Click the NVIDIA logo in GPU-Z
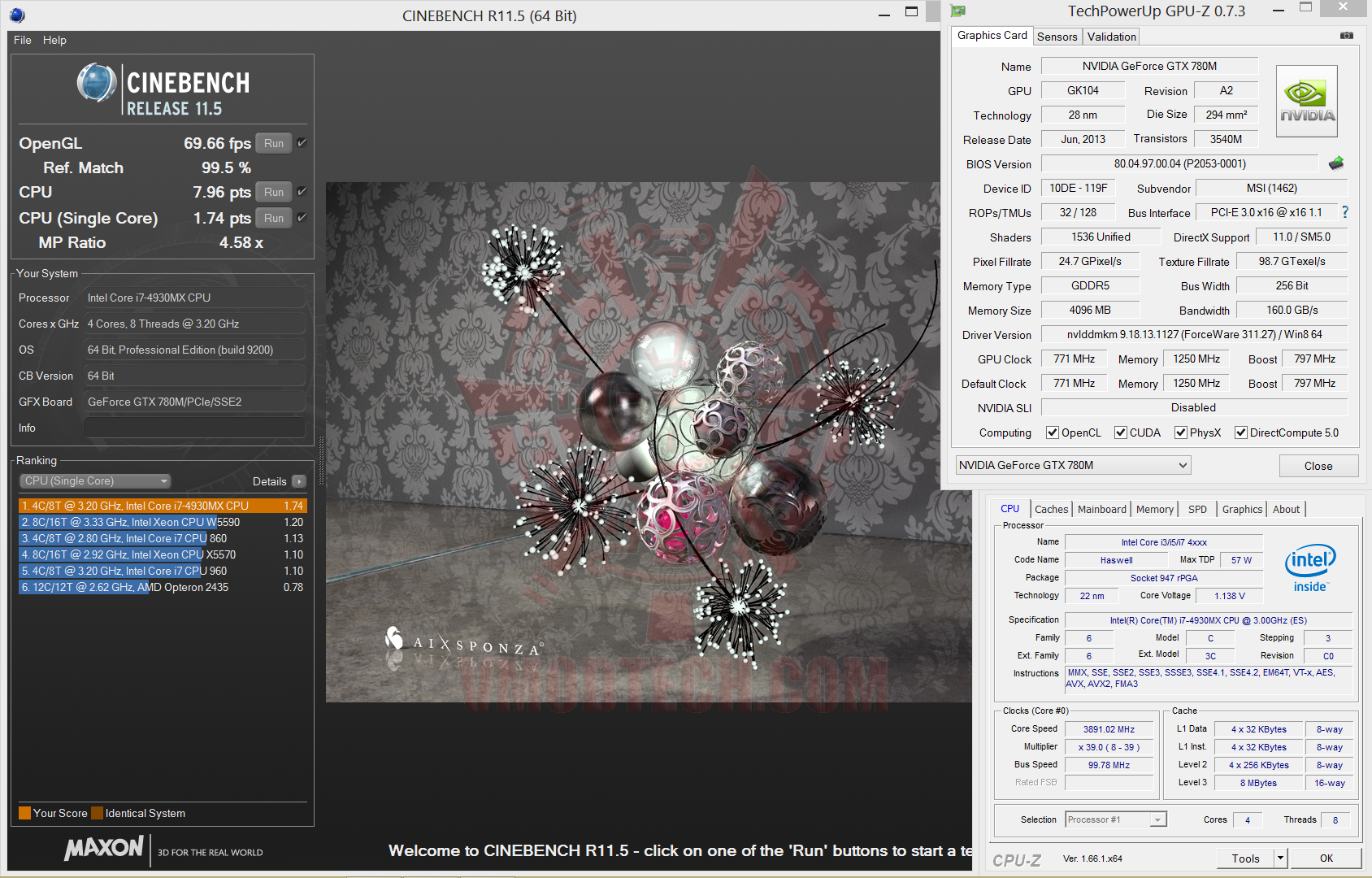The width and height of the screenshot is (1372, 878). click(1306, 102)
